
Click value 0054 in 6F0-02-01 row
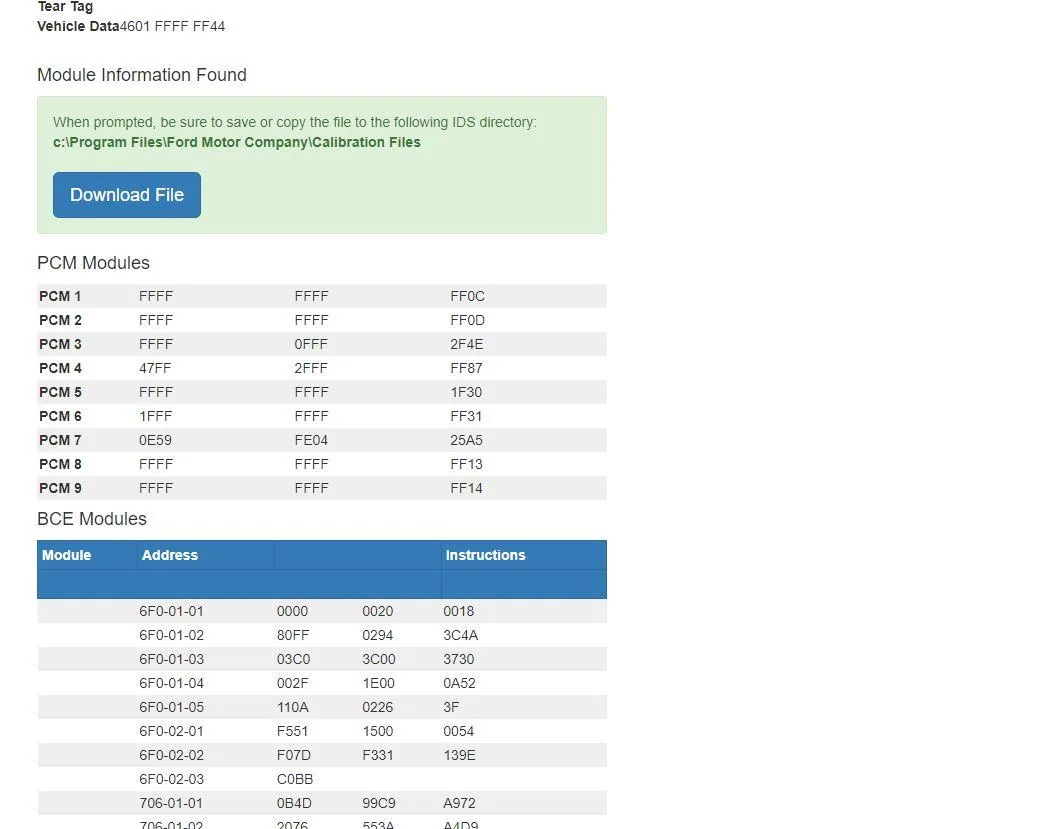click(459, 731)
